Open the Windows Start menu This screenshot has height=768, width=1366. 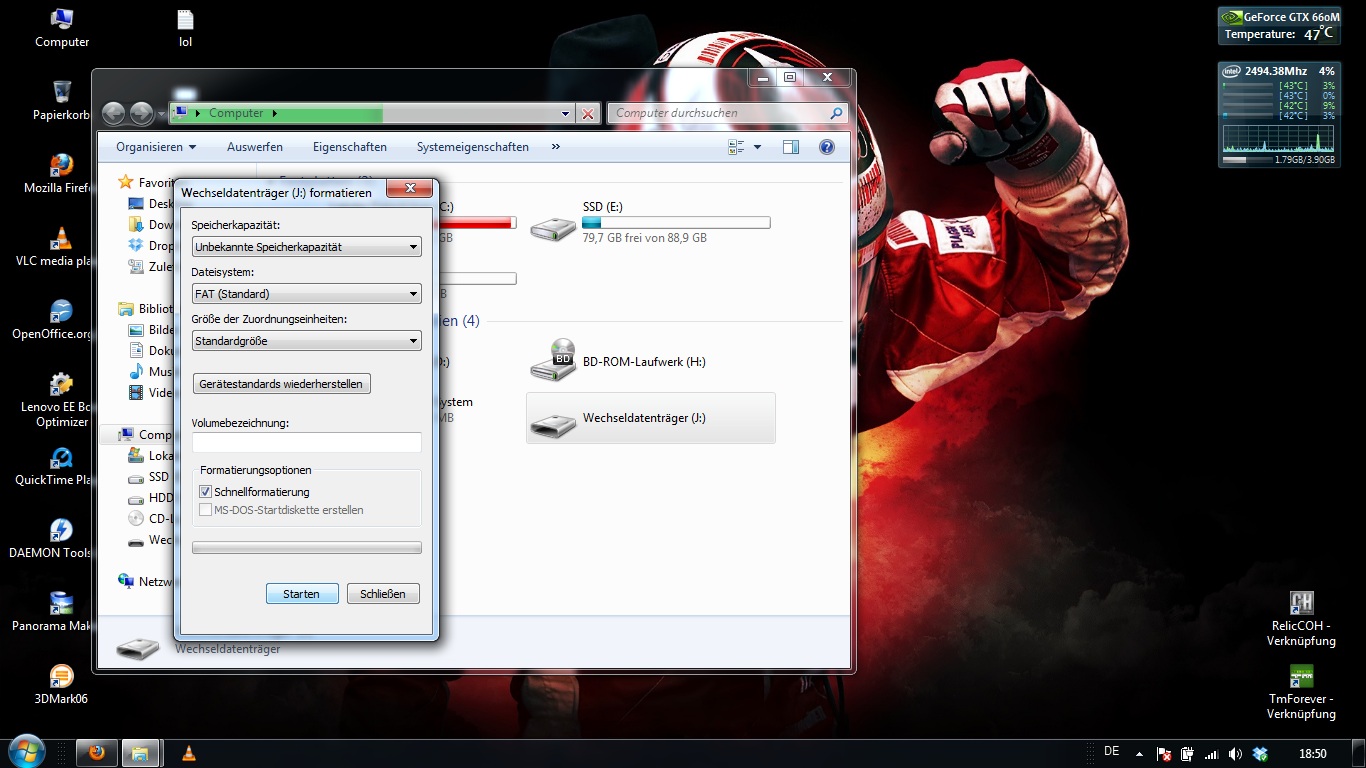pyautogui.click(x=25, y=752)
